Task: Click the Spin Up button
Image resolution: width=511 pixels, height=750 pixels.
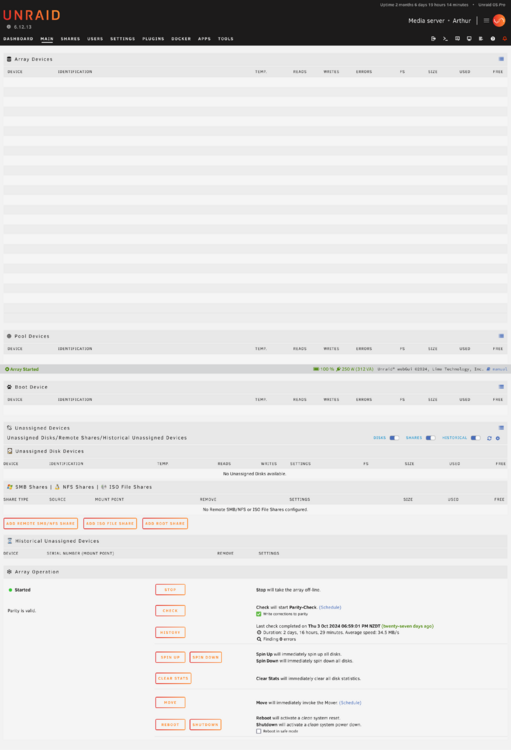Action: coord(170,657)
